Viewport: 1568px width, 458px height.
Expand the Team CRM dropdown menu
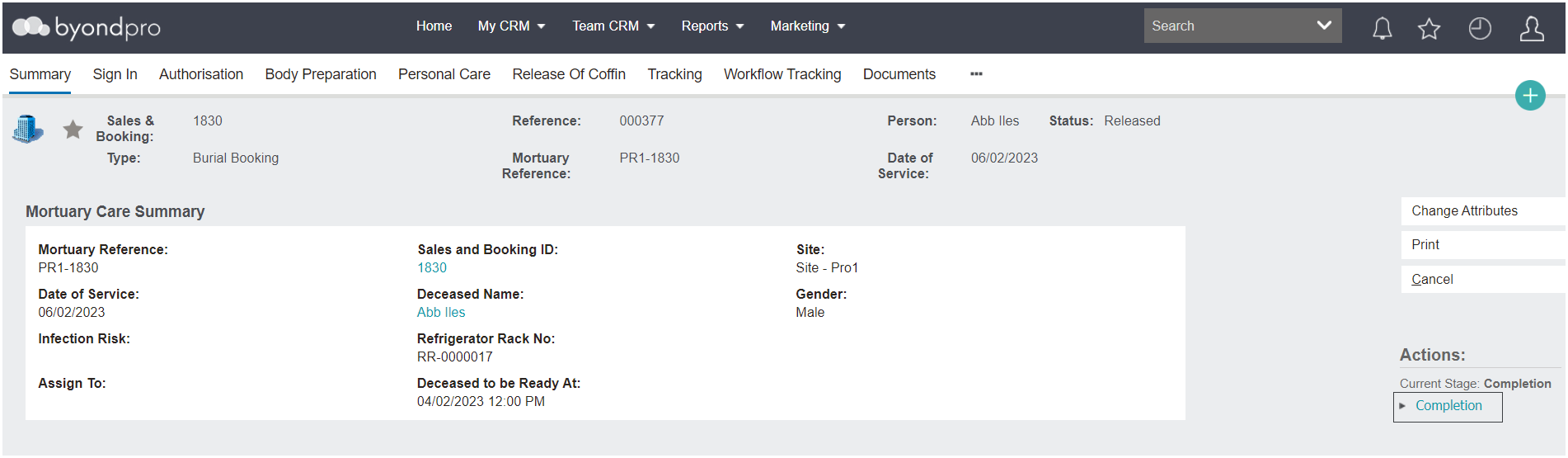coord(613,26)
